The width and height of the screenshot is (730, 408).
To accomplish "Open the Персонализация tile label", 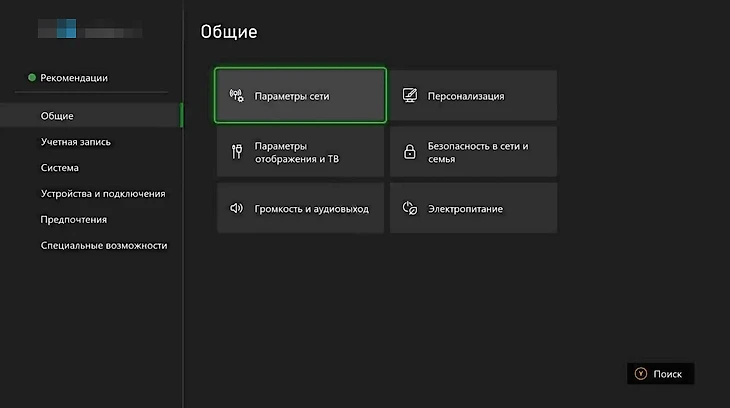I will click(466, 96).
